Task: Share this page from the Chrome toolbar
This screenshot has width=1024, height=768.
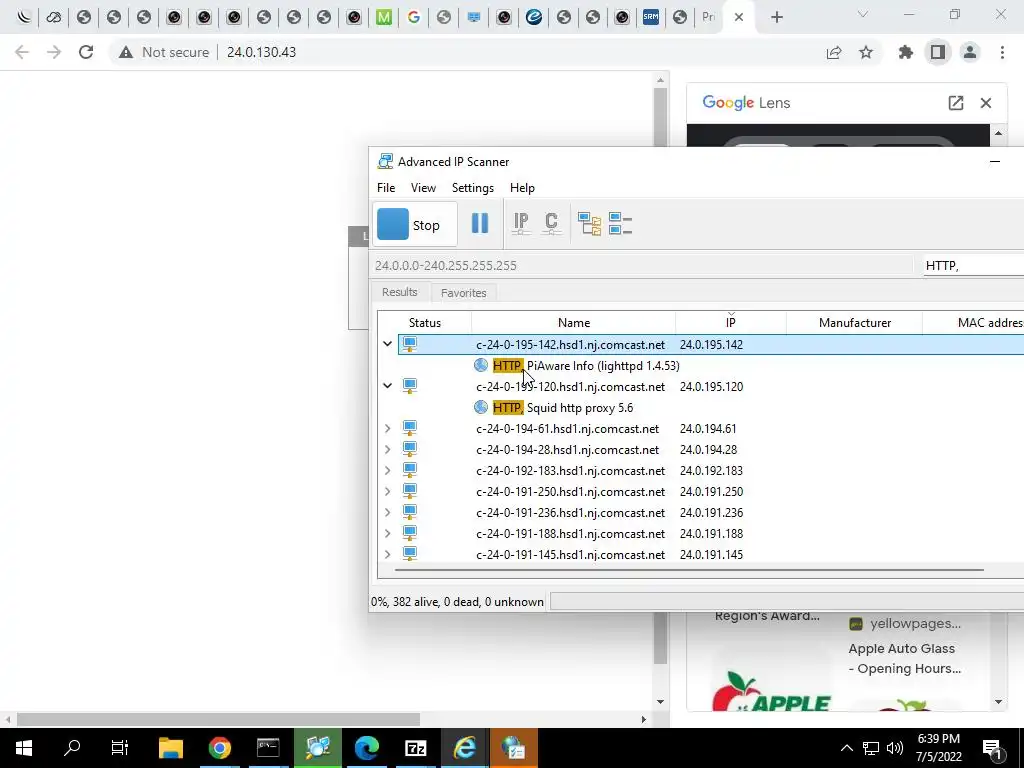Action: pyautogui.click(x=834, y=52)
